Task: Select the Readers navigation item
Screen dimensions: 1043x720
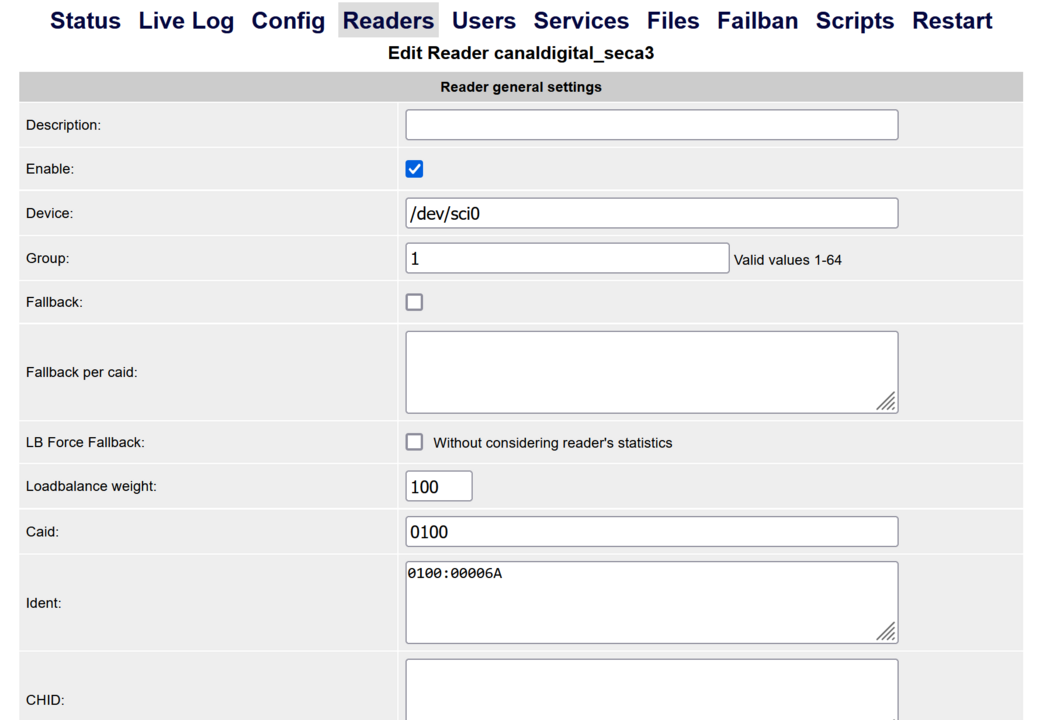Action: (388, 21)
